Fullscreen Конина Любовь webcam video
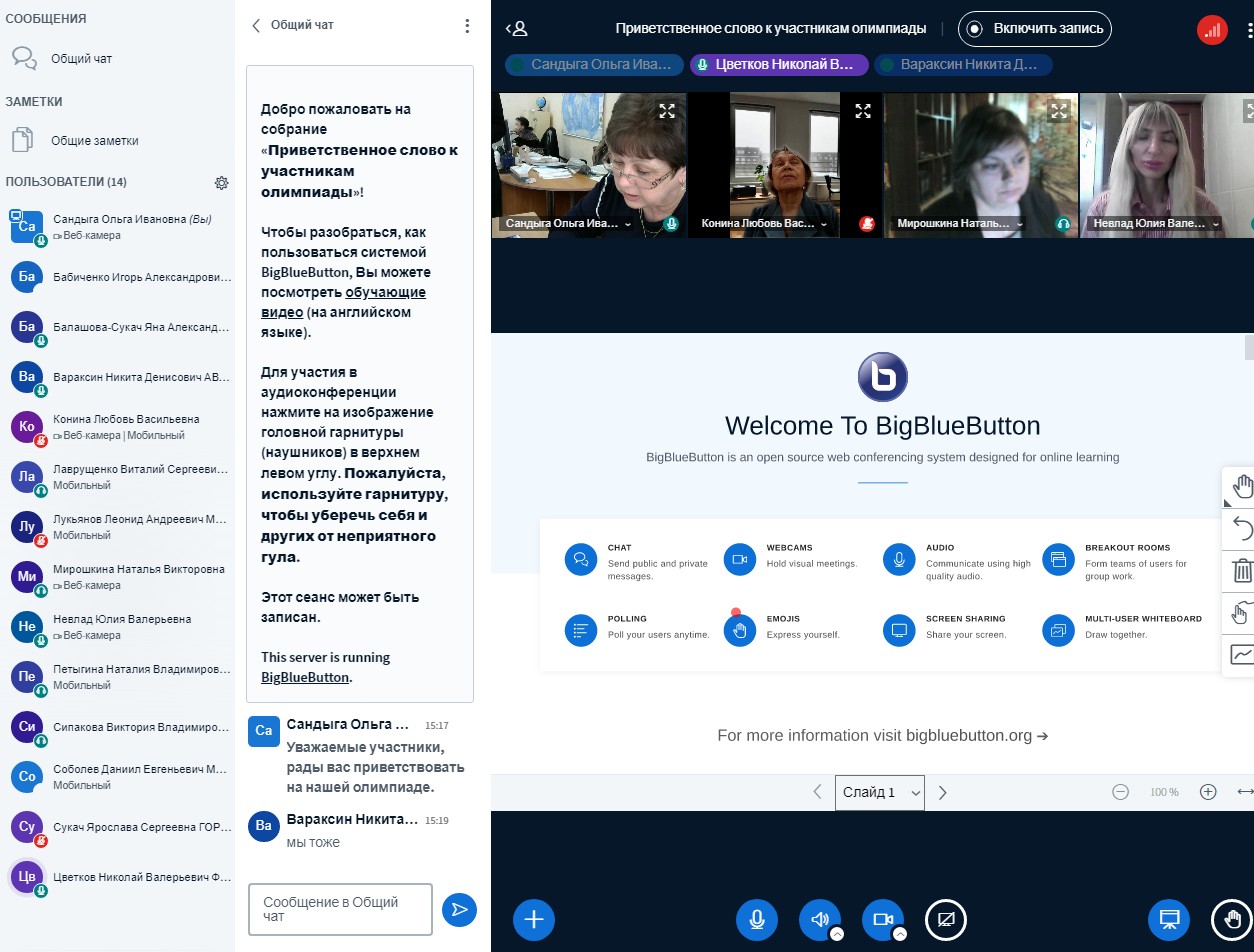 863,111
